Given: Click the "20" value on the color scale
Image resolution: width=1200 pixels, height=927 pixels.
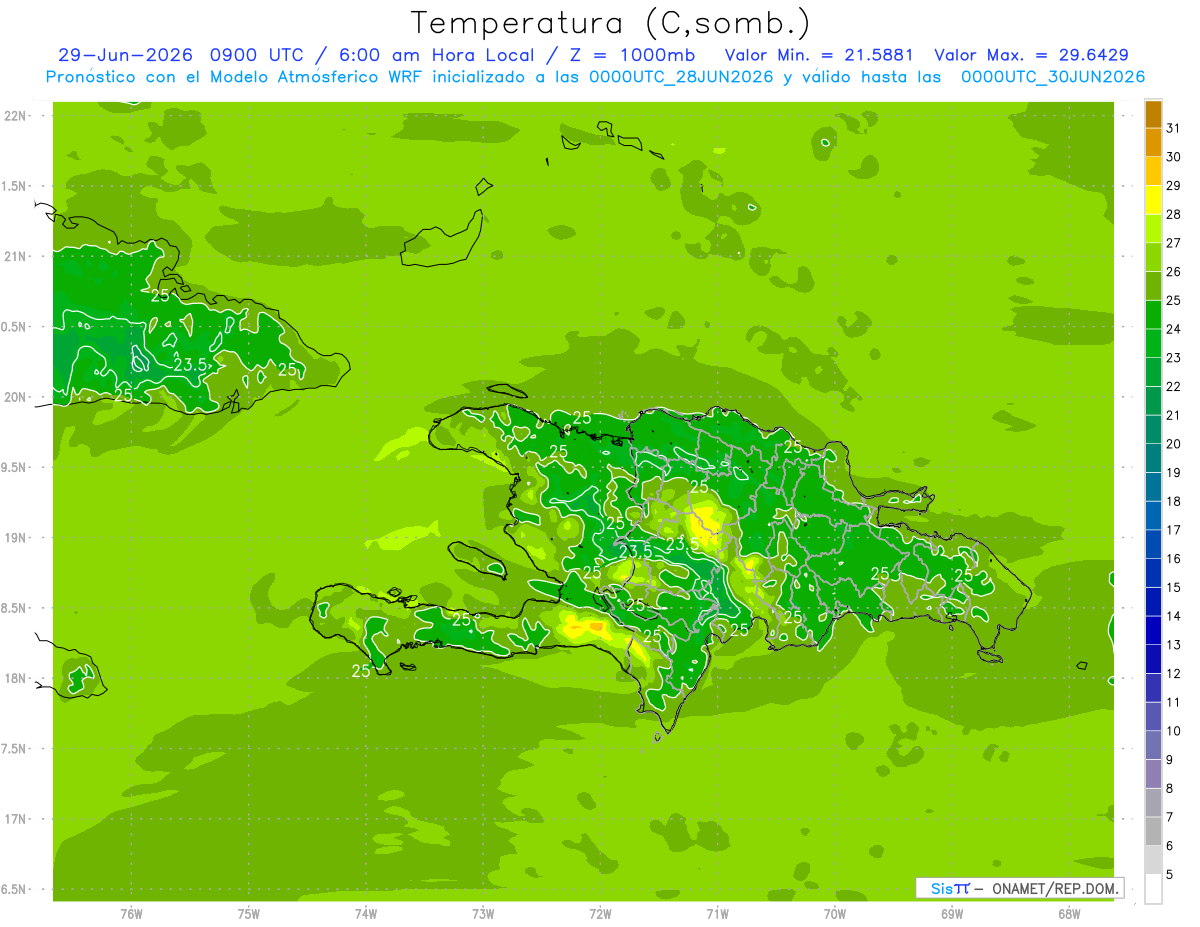Looking at the screenshot, I should [1174, 444].
